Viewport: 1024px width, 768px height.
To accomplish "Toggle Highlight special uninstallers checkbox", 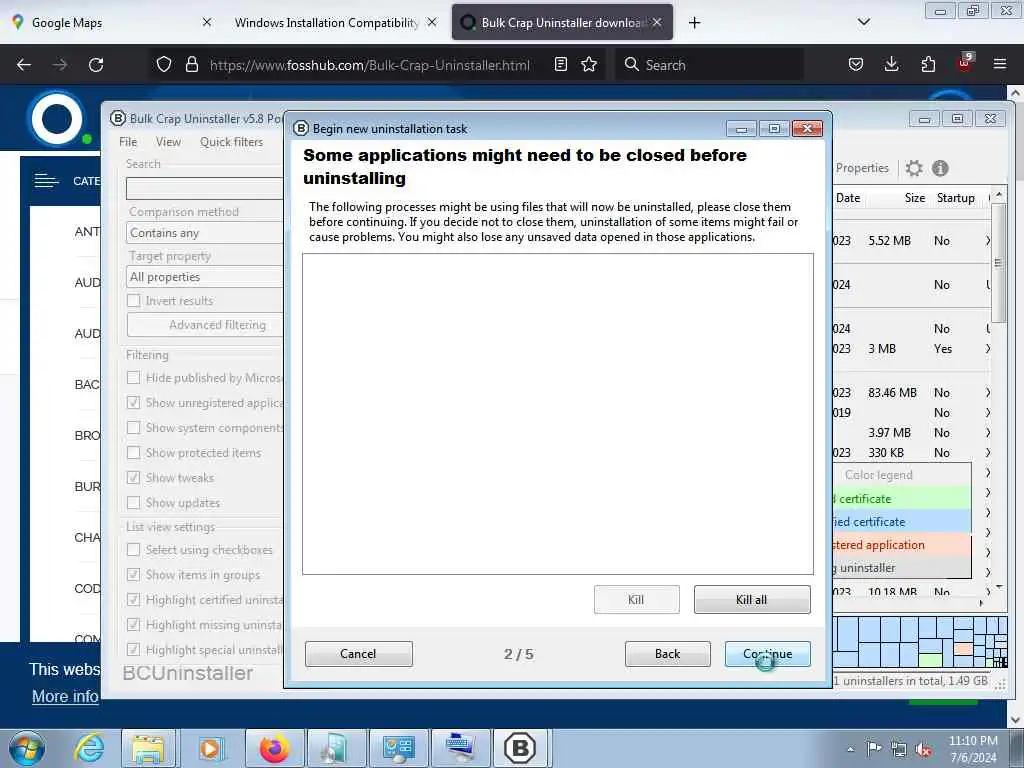I will click(134, 650).
